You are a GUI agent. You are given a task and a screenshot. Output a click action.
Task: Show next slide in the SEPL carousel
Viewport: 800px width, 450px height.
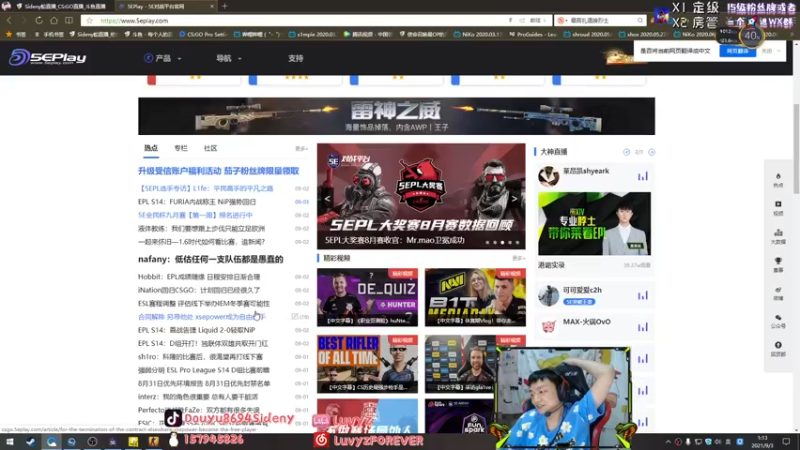coord(514,198)
